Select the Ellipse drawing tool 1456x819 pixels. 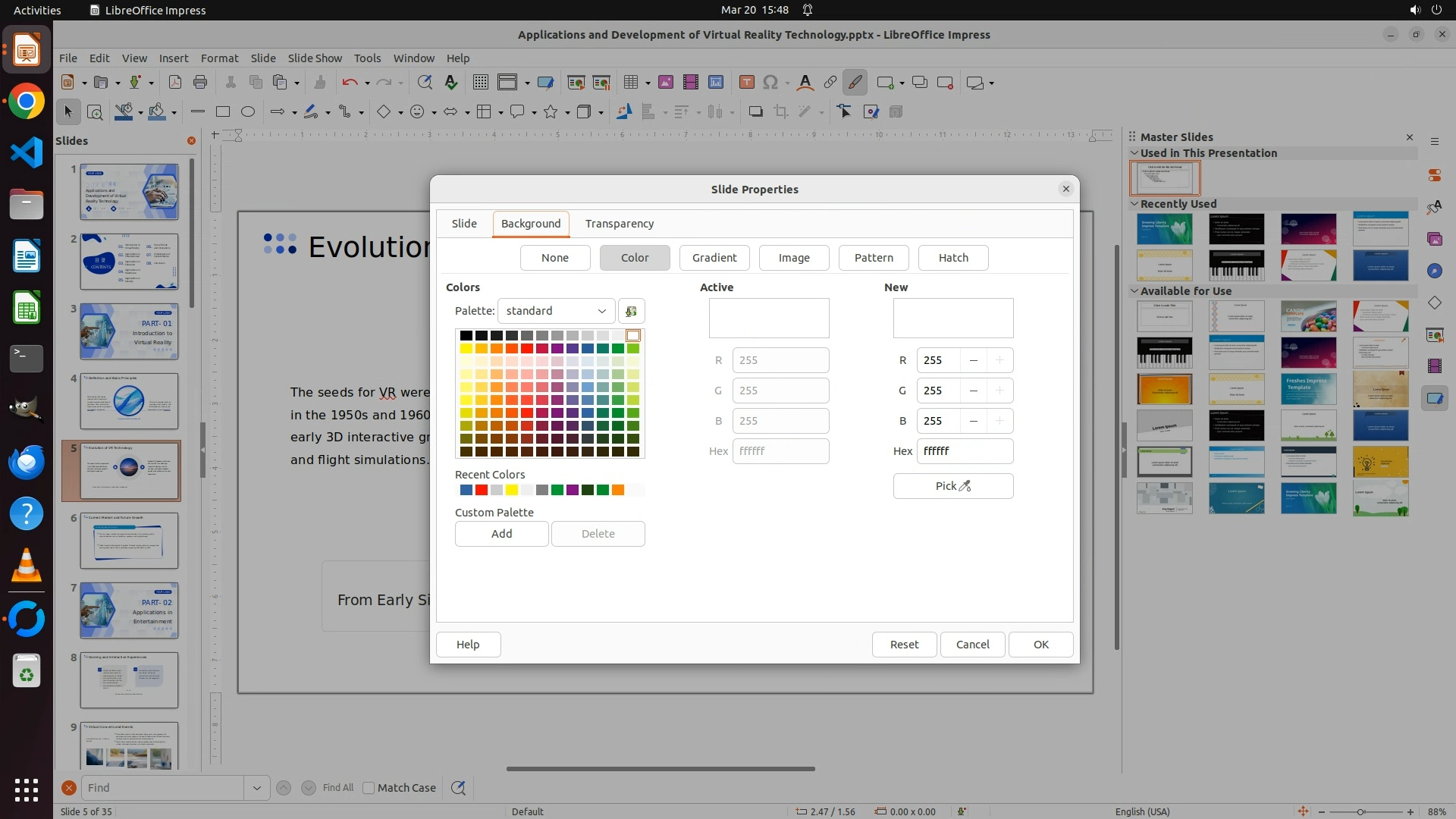point(247,111)
